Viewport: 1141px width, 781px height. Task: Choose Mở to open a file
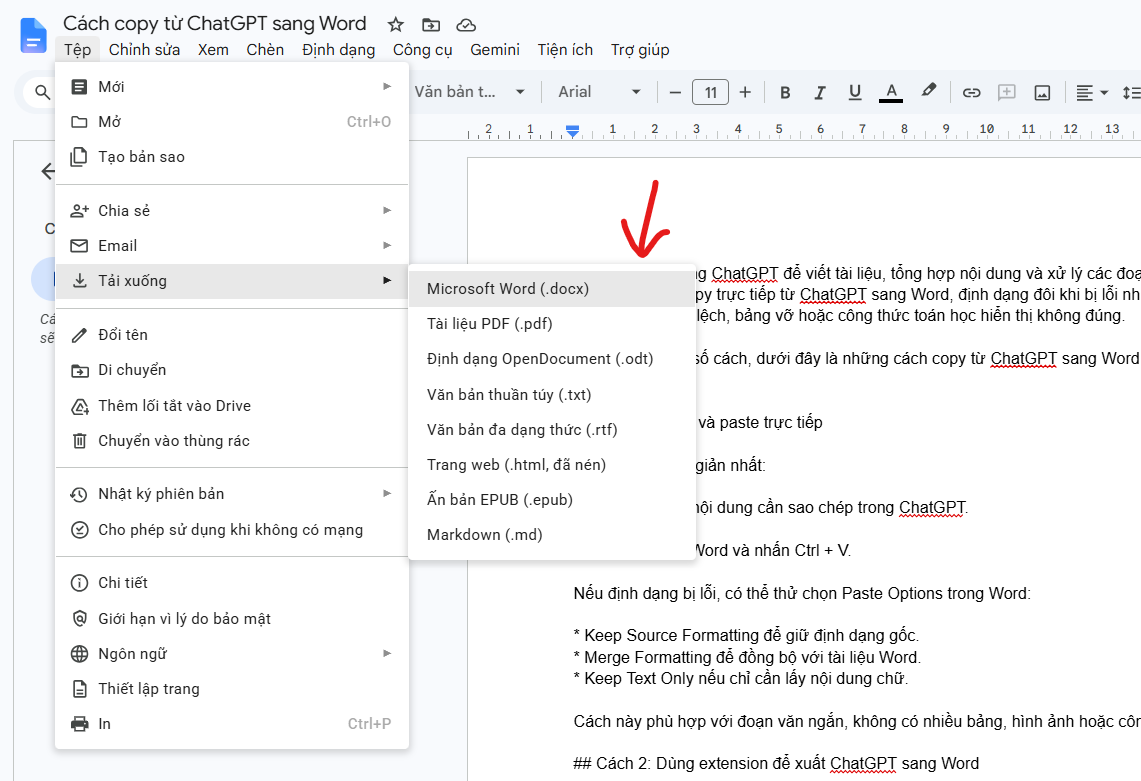(x=231, y=122)
